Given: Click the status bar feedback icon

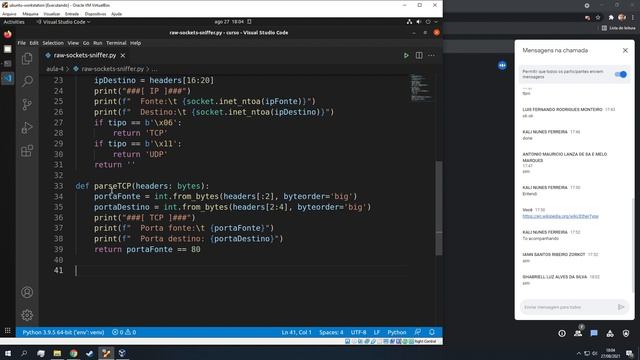Looking at the screenshot, I should tap(418, 332).
